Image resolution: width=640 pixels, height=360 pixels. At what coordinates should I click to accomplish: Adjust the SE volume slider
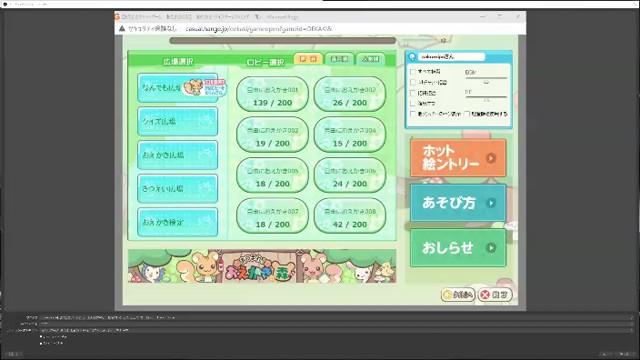click(x=486, y=98)
